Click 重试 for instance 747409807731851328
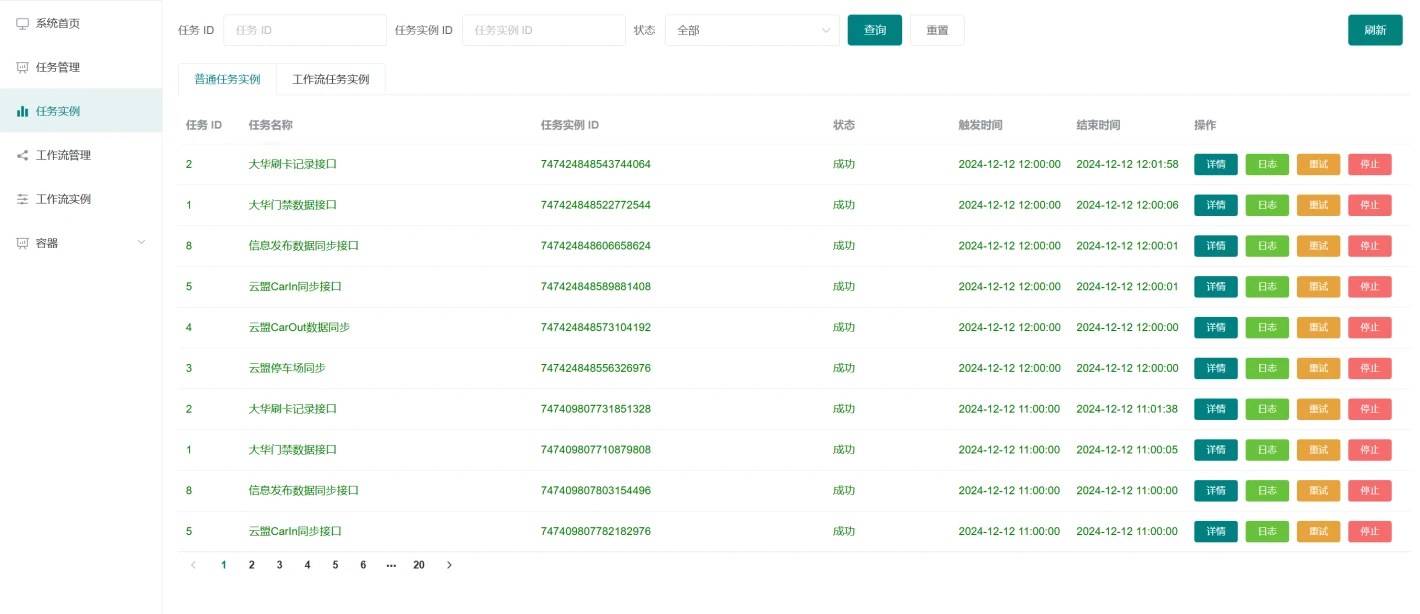1420x614 pixels. [x=1319, y=409]
